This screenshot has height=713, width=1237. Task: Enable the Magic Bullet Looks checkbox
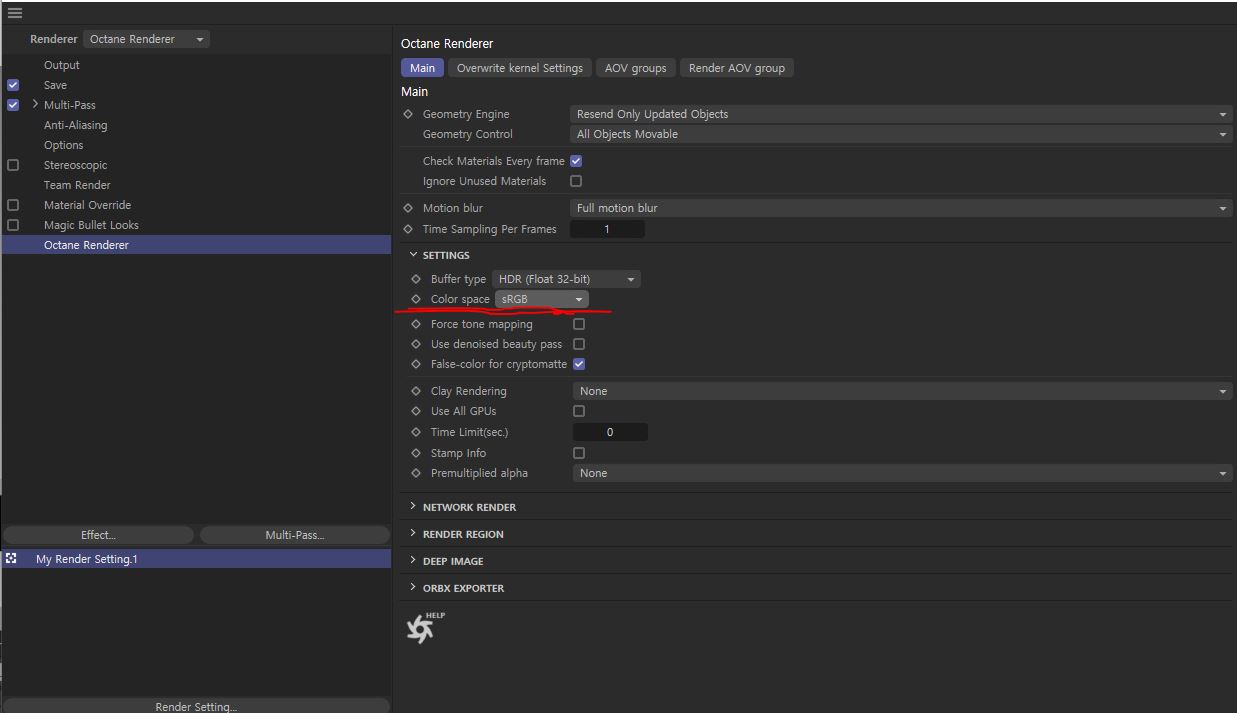pyautogui.click(x=13, y=225)
